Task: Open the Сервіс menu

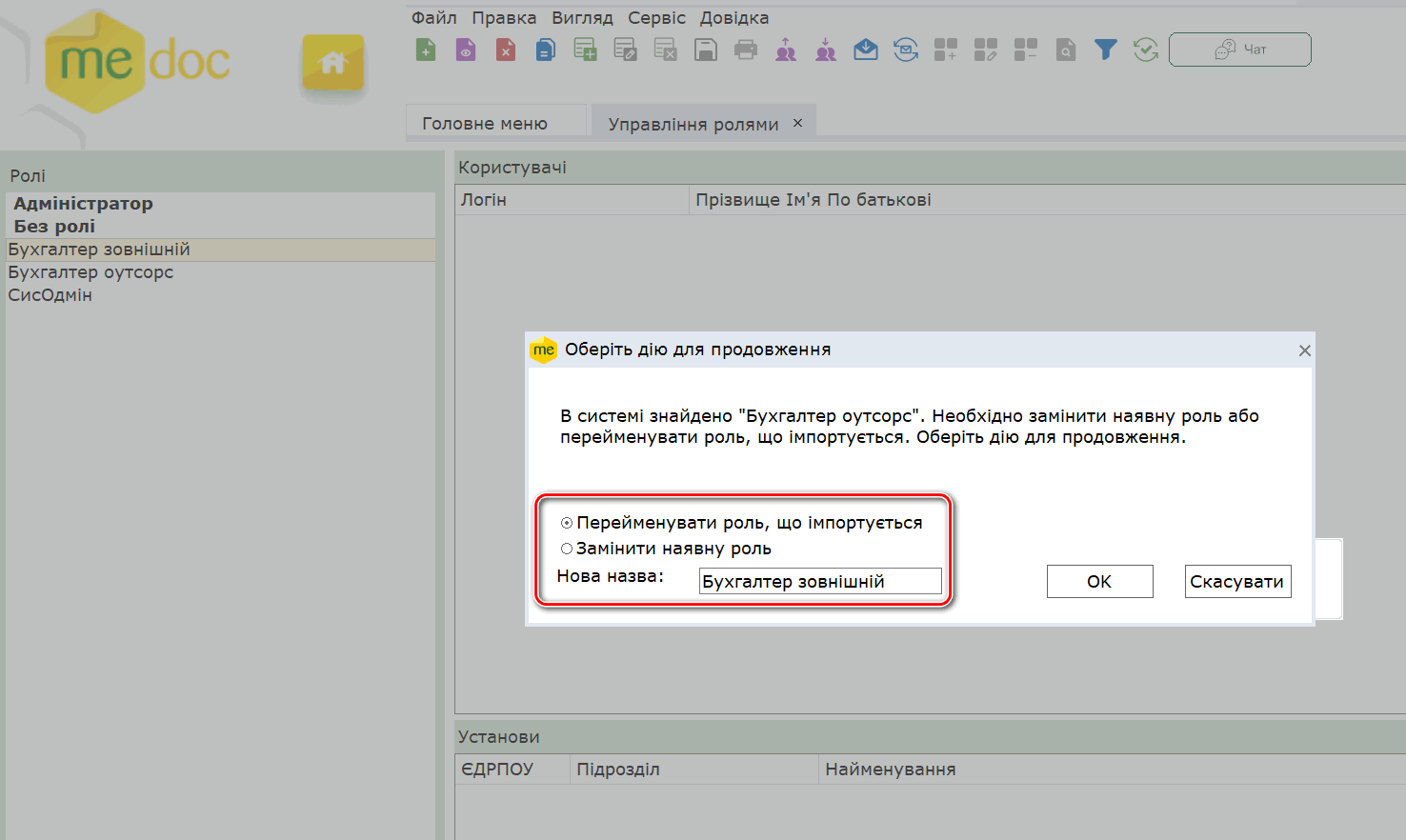Action: (x=656, y=18)
